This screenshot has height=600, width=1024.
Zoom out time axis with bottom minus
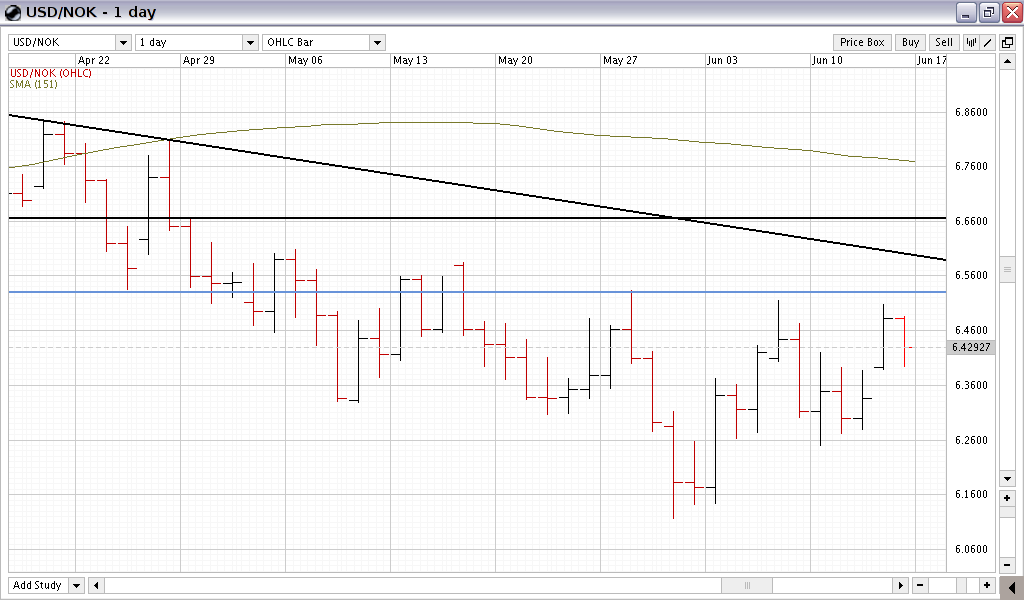(920, 585)
